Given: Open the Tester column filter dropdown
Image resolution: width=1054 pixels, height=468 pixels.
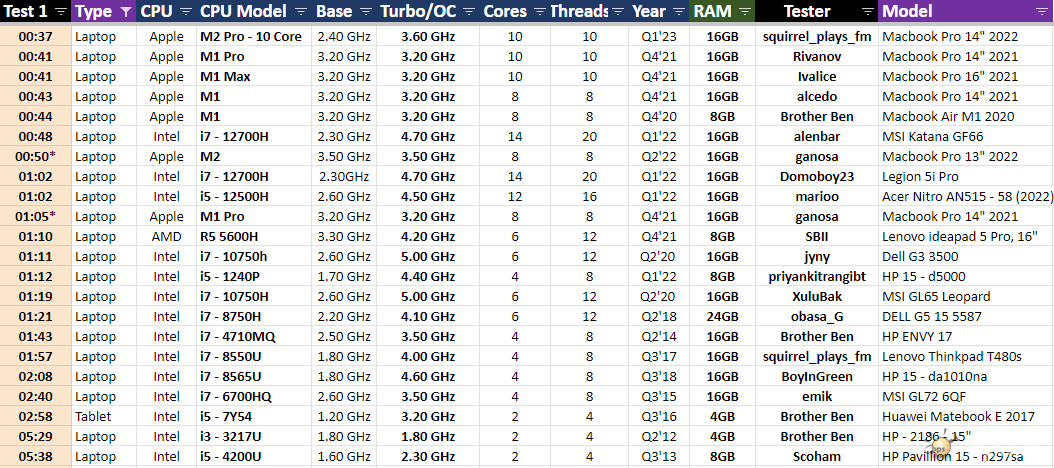Looking at the screenshot, I should [x=868, y=11].
